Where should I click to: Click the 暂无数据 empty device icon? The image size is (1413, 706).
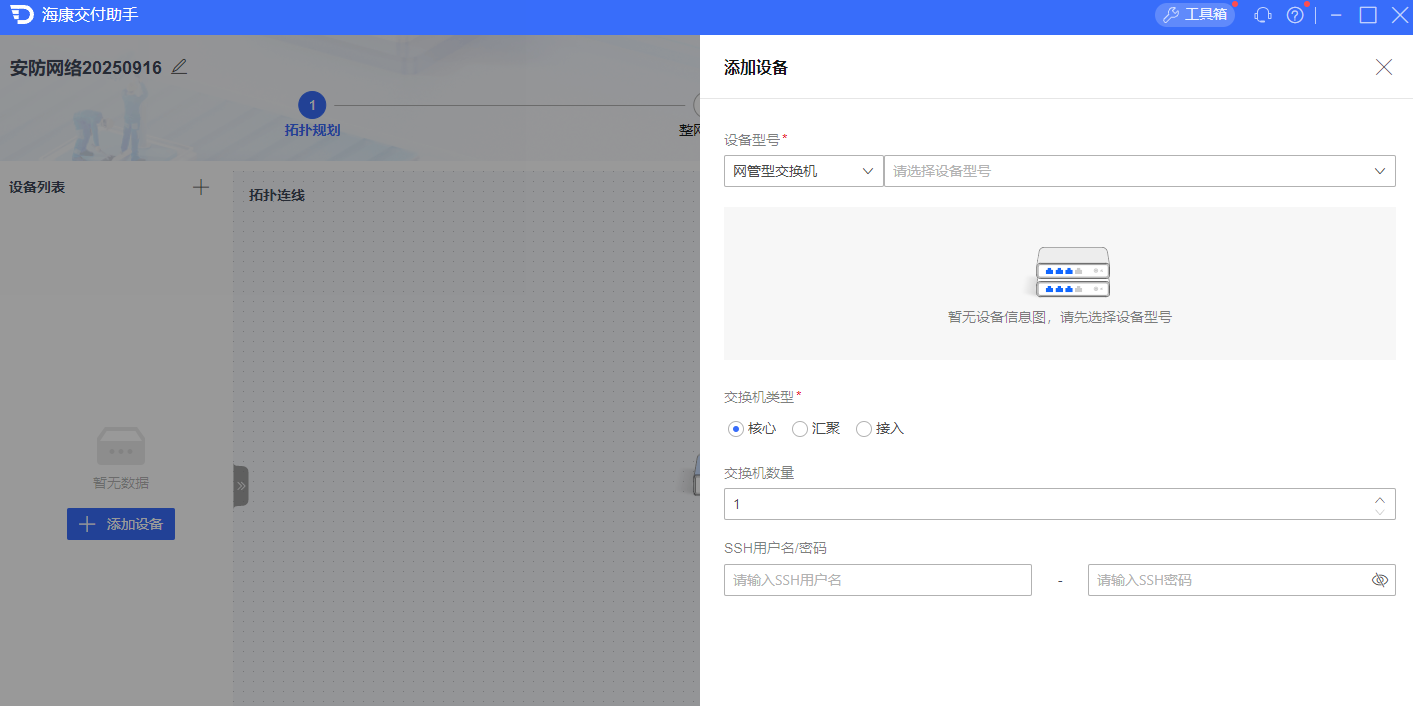click(x=121, y=446)
